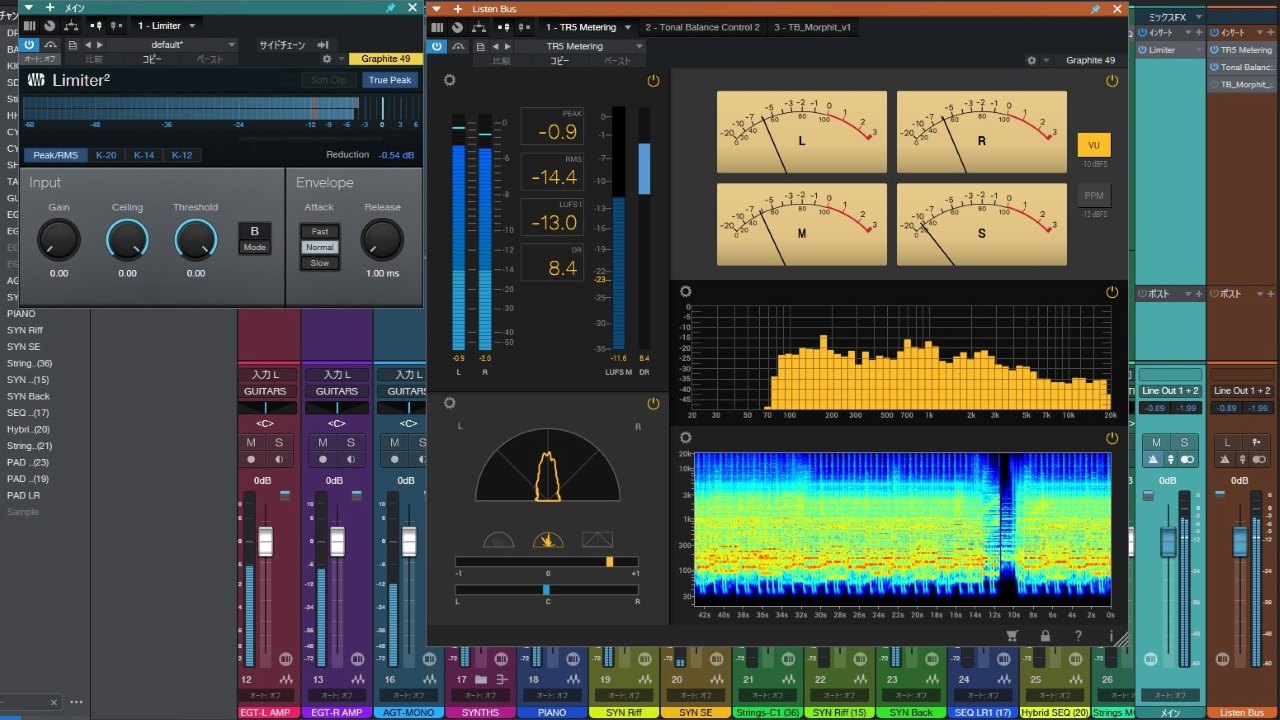
Task: Toggle spectrum analyzer power icon
Action: tap(1112, 292)
